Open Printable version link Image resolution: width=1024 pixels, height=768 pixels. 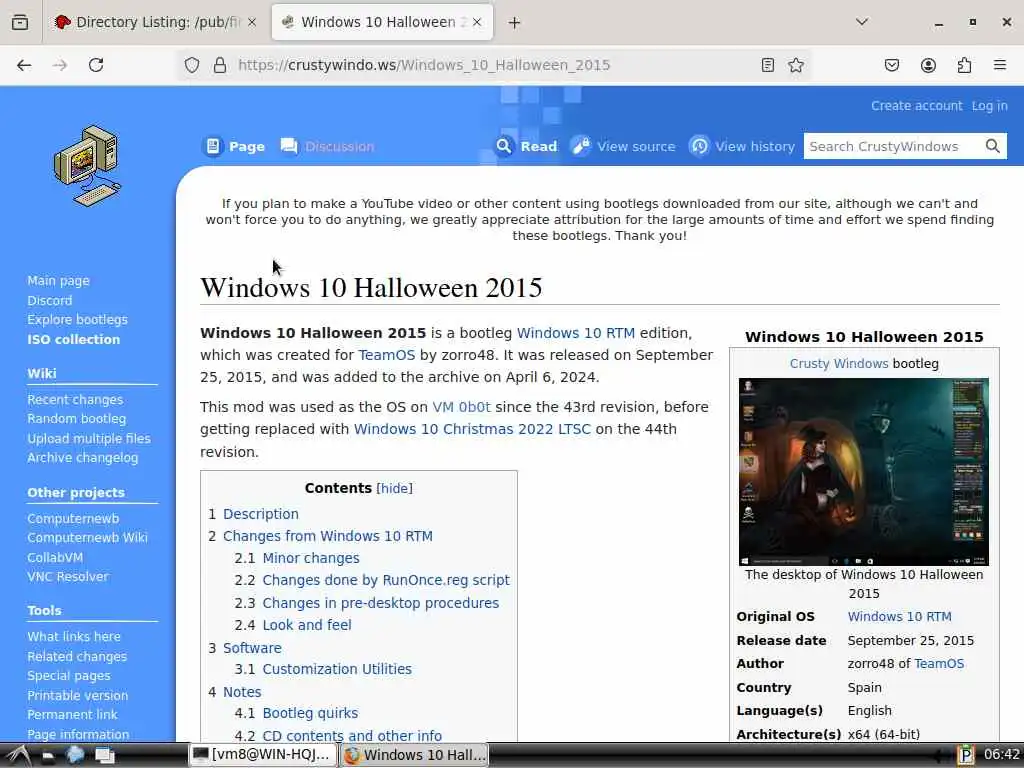[x=78, y=696]
